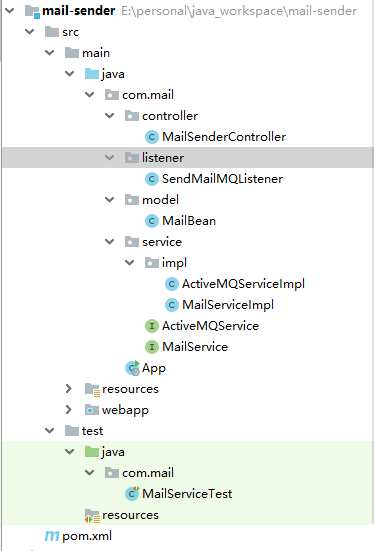Collapse the com.mail package under test
This screenshot has height=551, width=374.
point(90,473)
